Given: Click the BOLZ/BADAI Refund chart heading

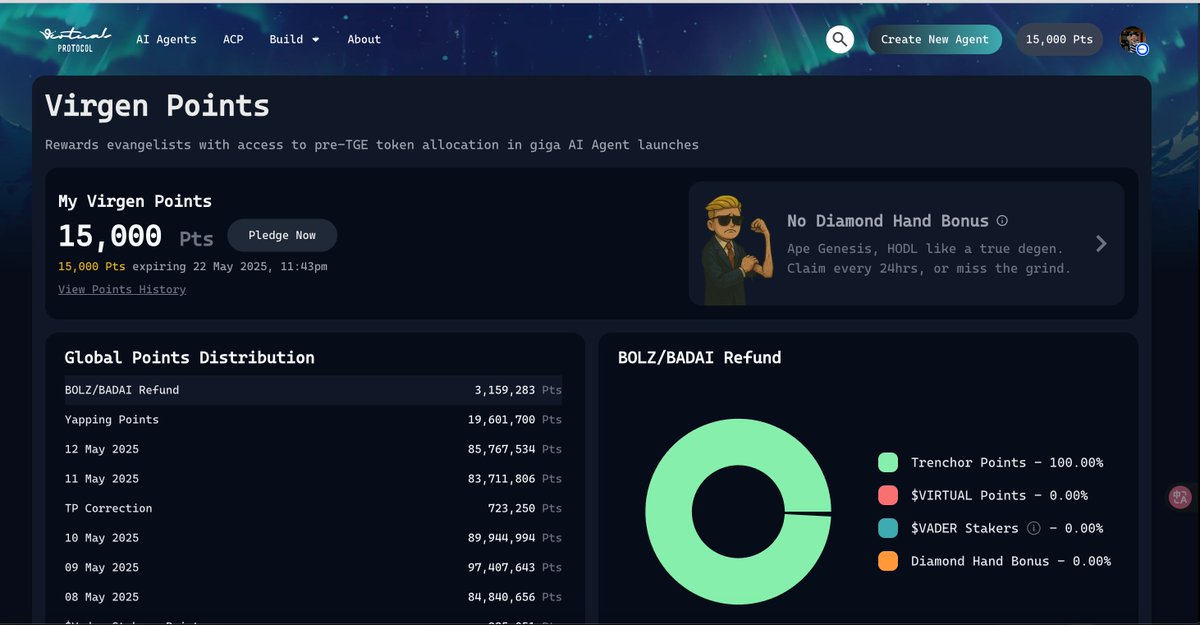Looking at the screenshot, I should coord(700,357).
